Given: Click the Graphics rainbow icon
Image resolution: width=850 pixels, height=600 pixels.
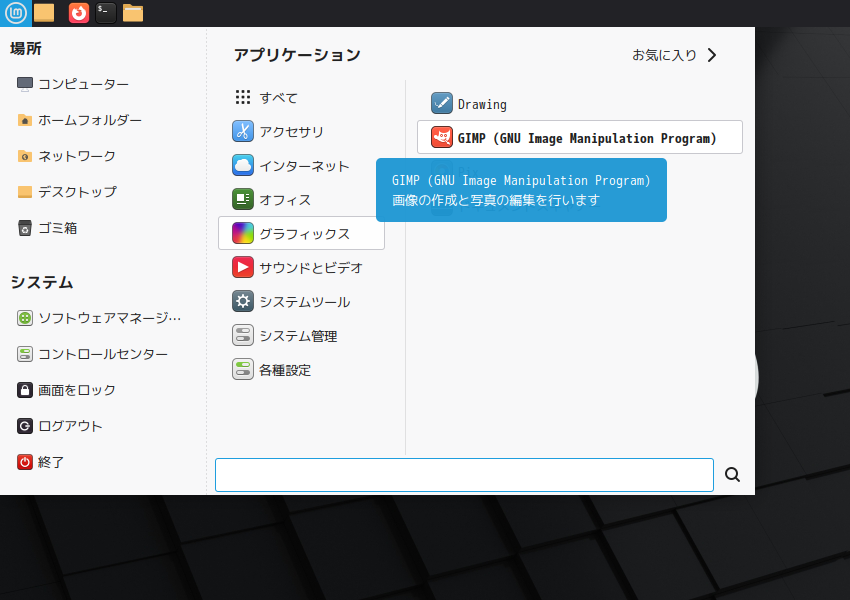Looking at the screenshot, I should coord(243,234).
